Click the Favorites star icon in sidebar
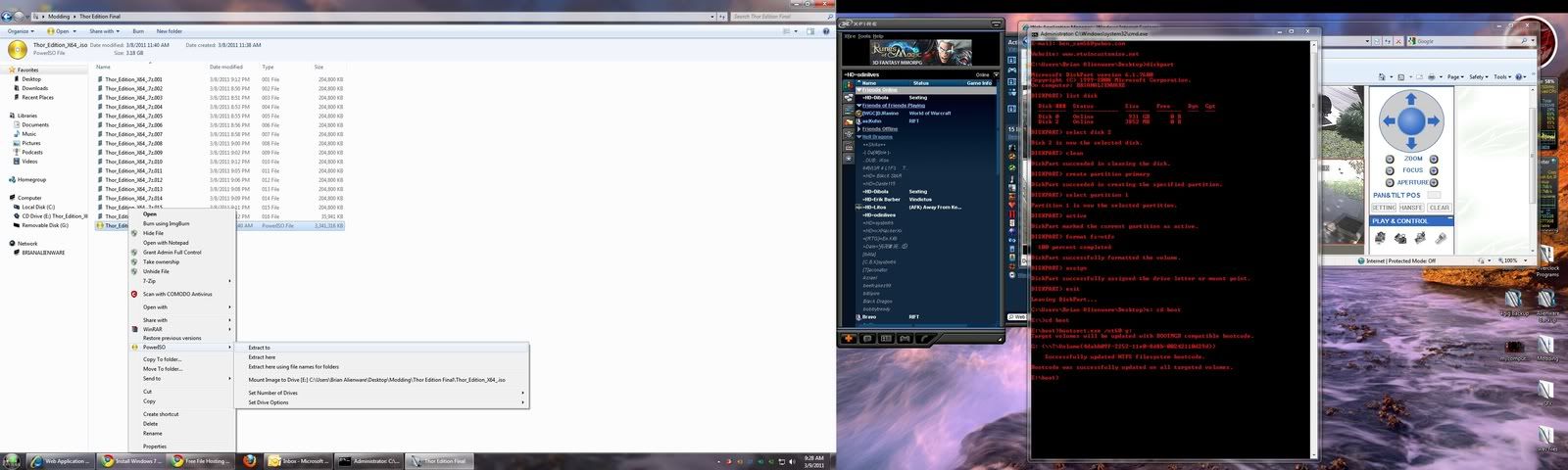1568x470 pixels. pos(11,70)
